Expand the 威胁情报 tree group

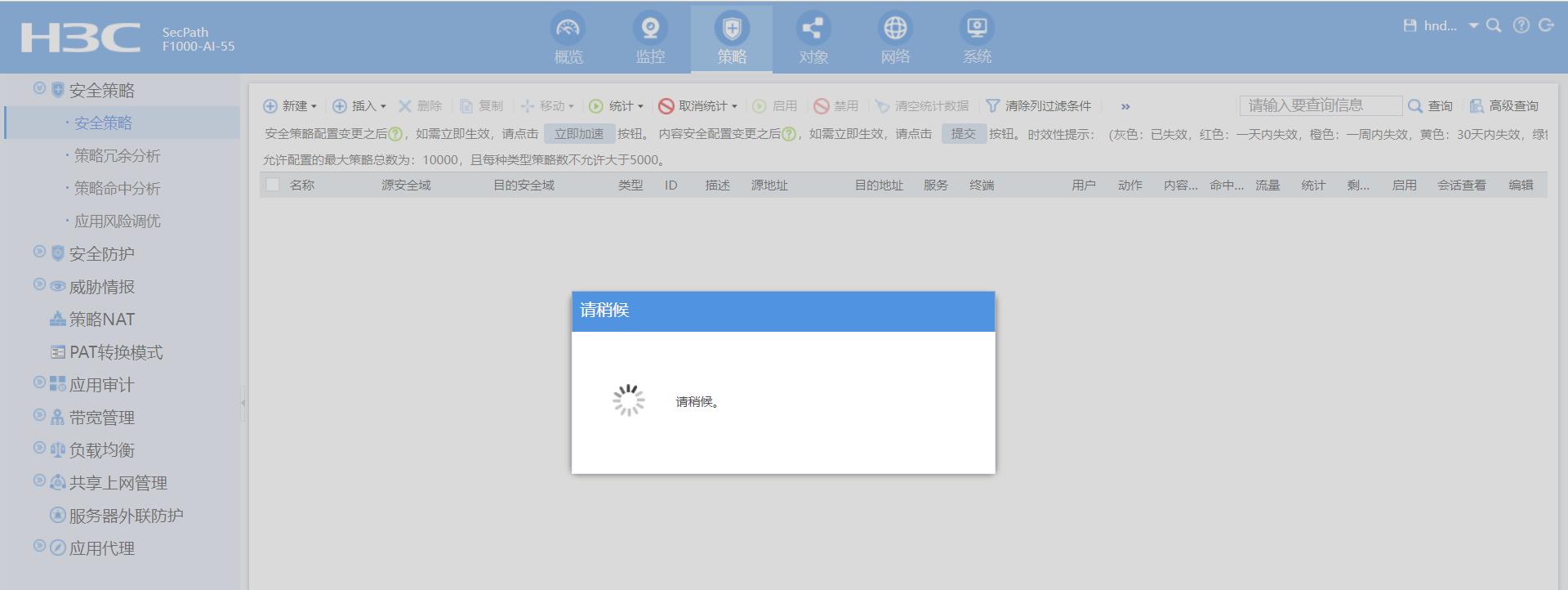coord(39,284)
